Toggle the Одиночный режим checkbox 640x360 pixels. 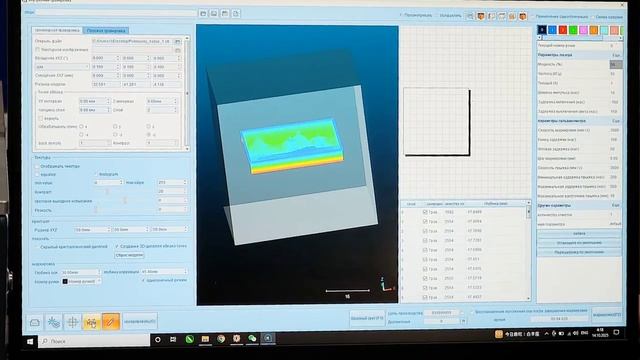pyautogui.click(x=143, y=280)
